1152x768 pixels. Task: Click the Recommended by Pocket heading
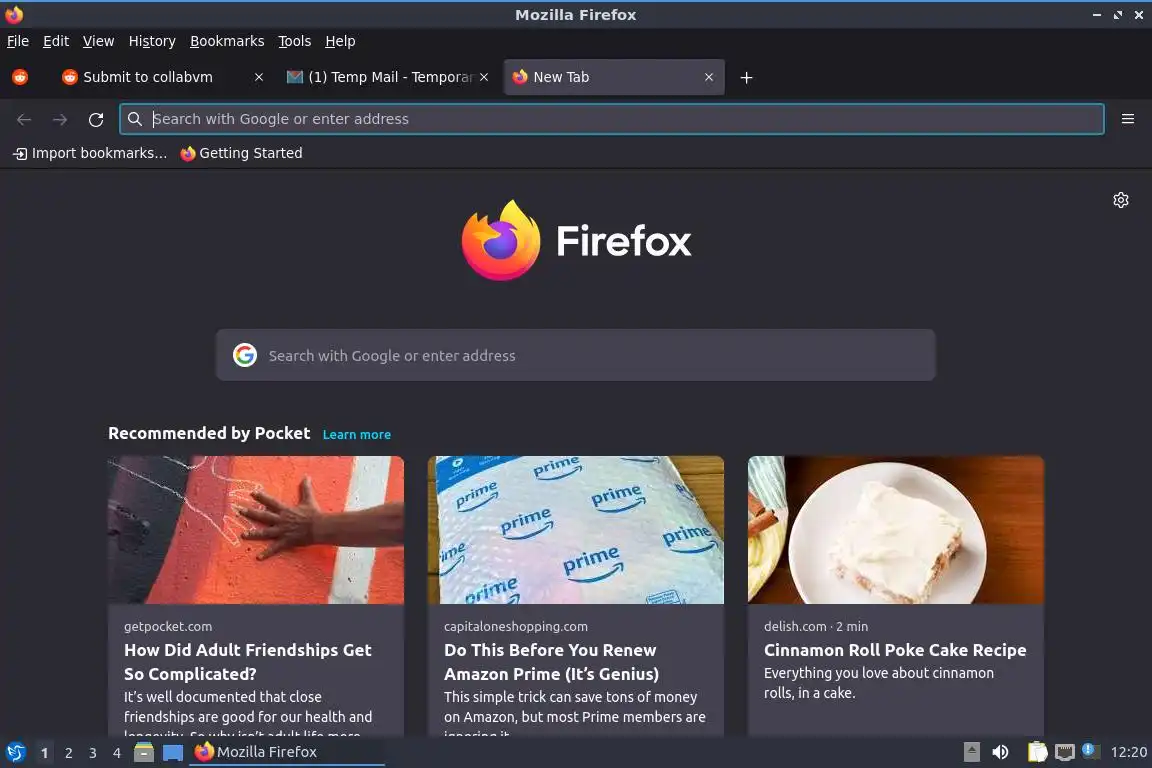tap(209, 433)
